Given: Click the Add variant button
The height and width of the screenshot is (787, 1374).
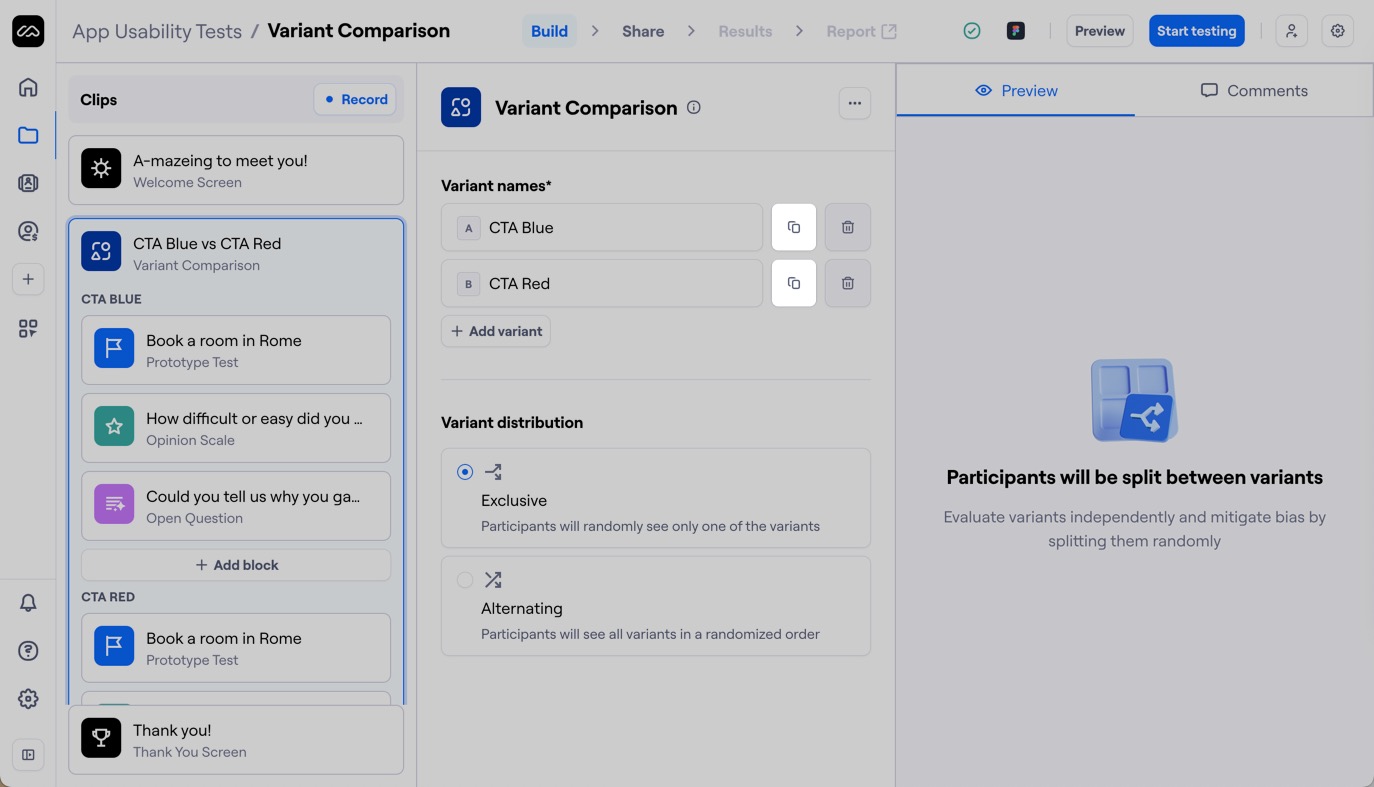Looking at the screenshot, I should click(x=496, y=331).
